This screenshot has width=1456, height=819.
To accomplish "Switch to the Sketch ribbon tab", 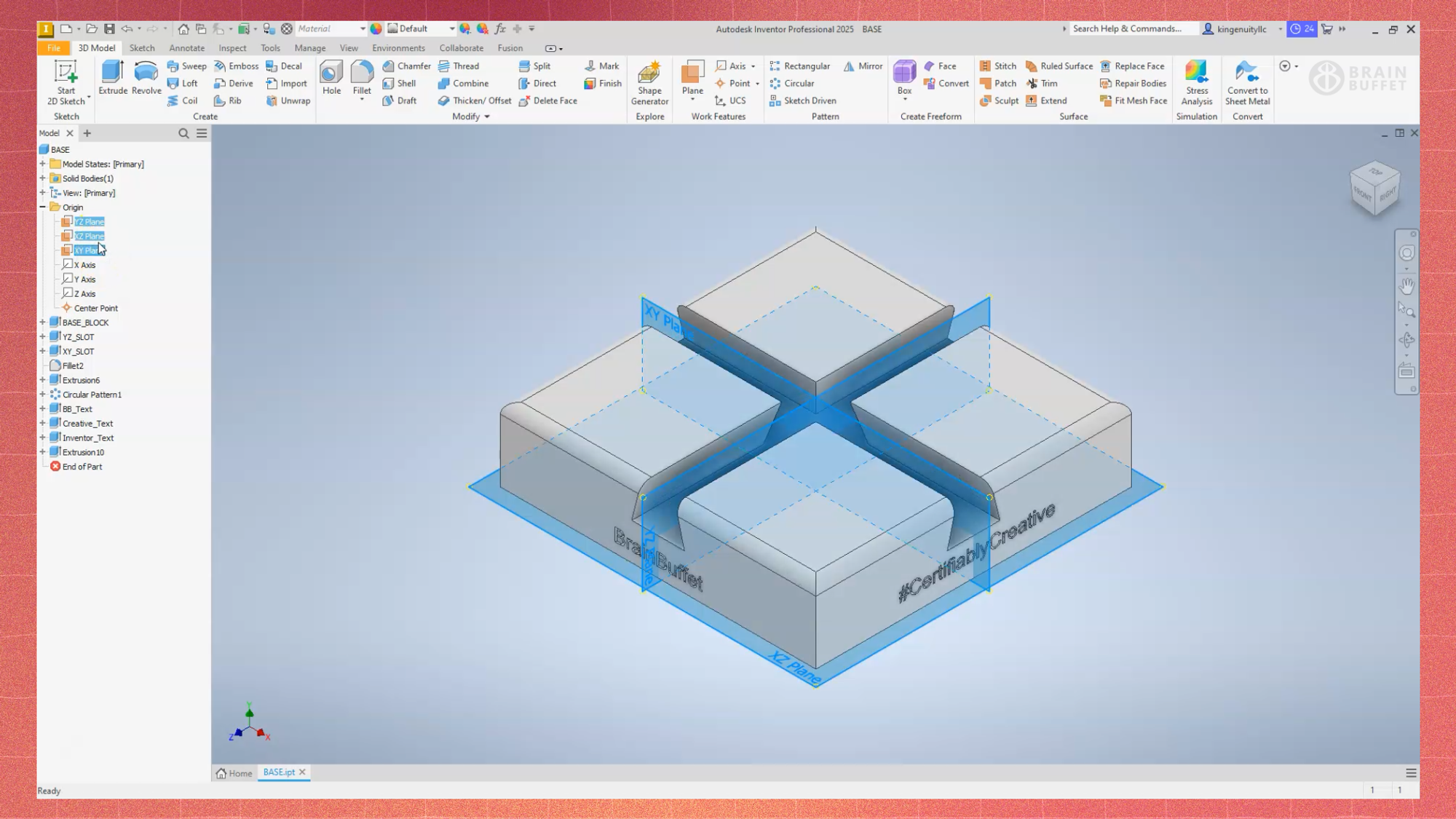I will click(142, 48).
